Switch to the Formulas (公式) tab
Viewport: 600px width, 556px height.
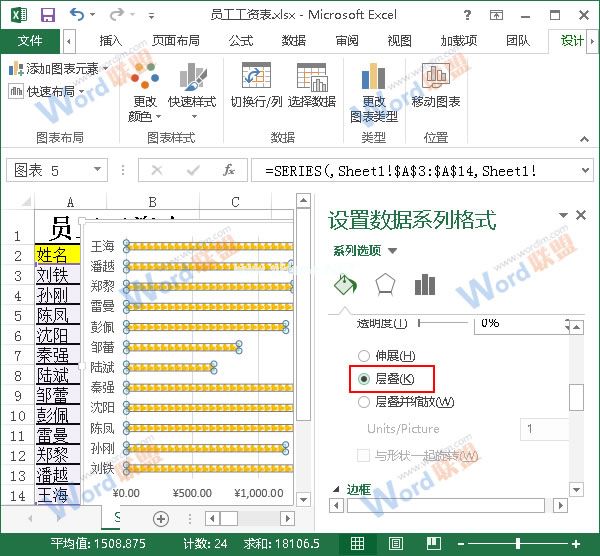pos(240,41)
